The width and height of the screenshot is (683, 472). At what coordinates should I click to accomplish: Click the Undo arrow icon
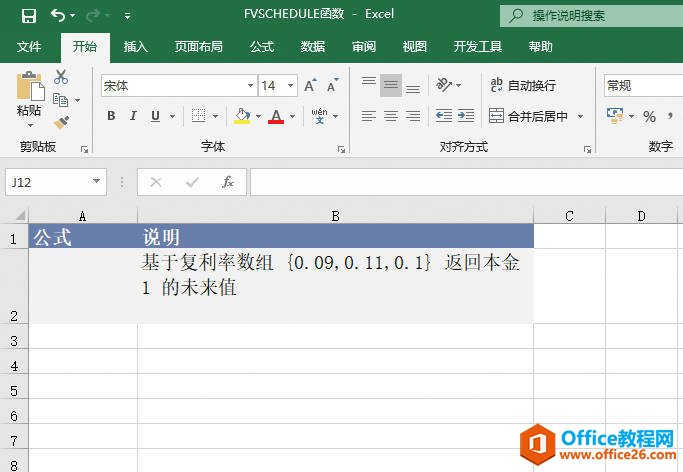pos(57,15)
